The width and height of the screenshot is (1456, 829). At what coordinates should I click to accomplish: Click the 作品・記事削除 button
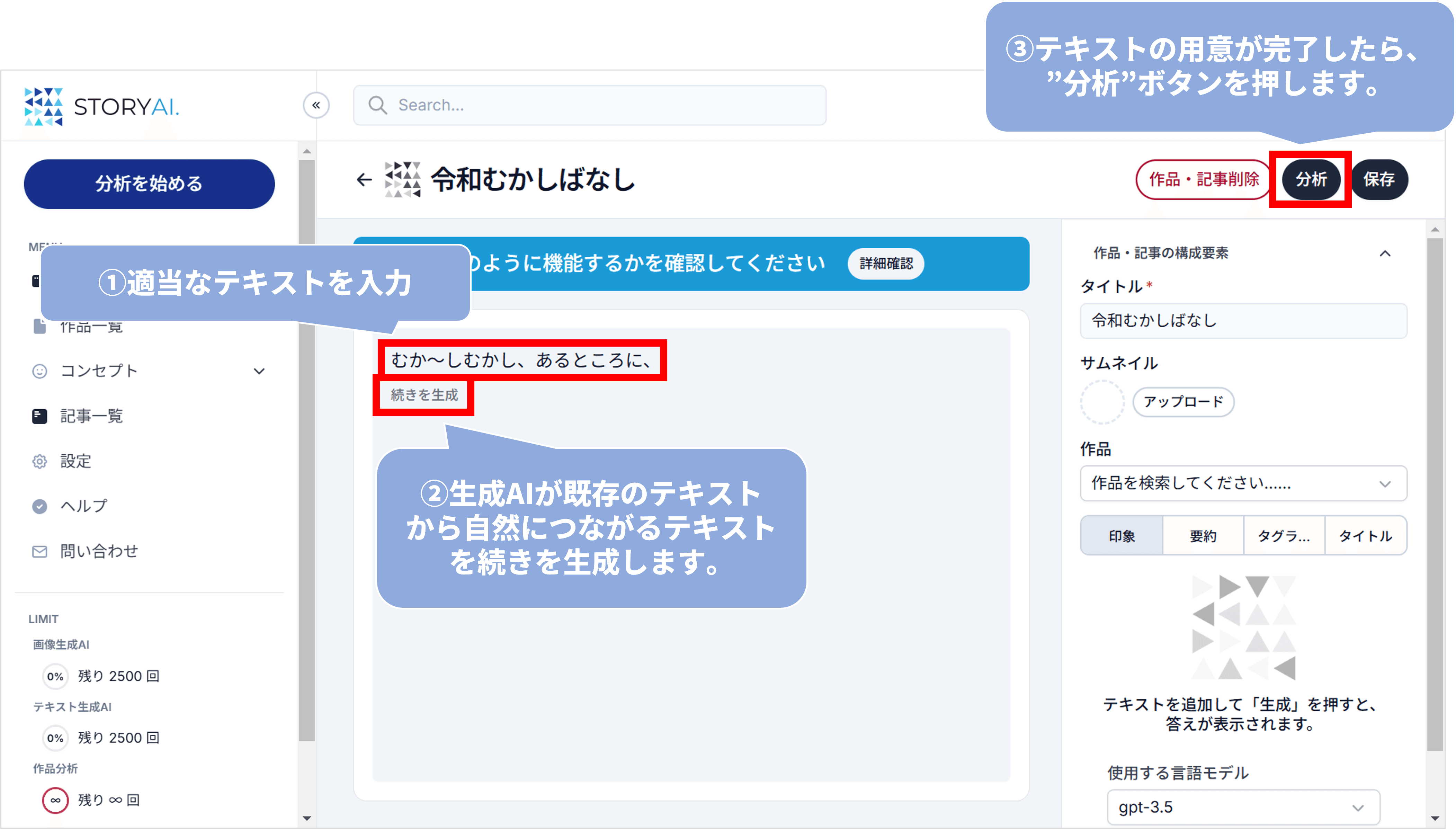(x=1203, y=179)
